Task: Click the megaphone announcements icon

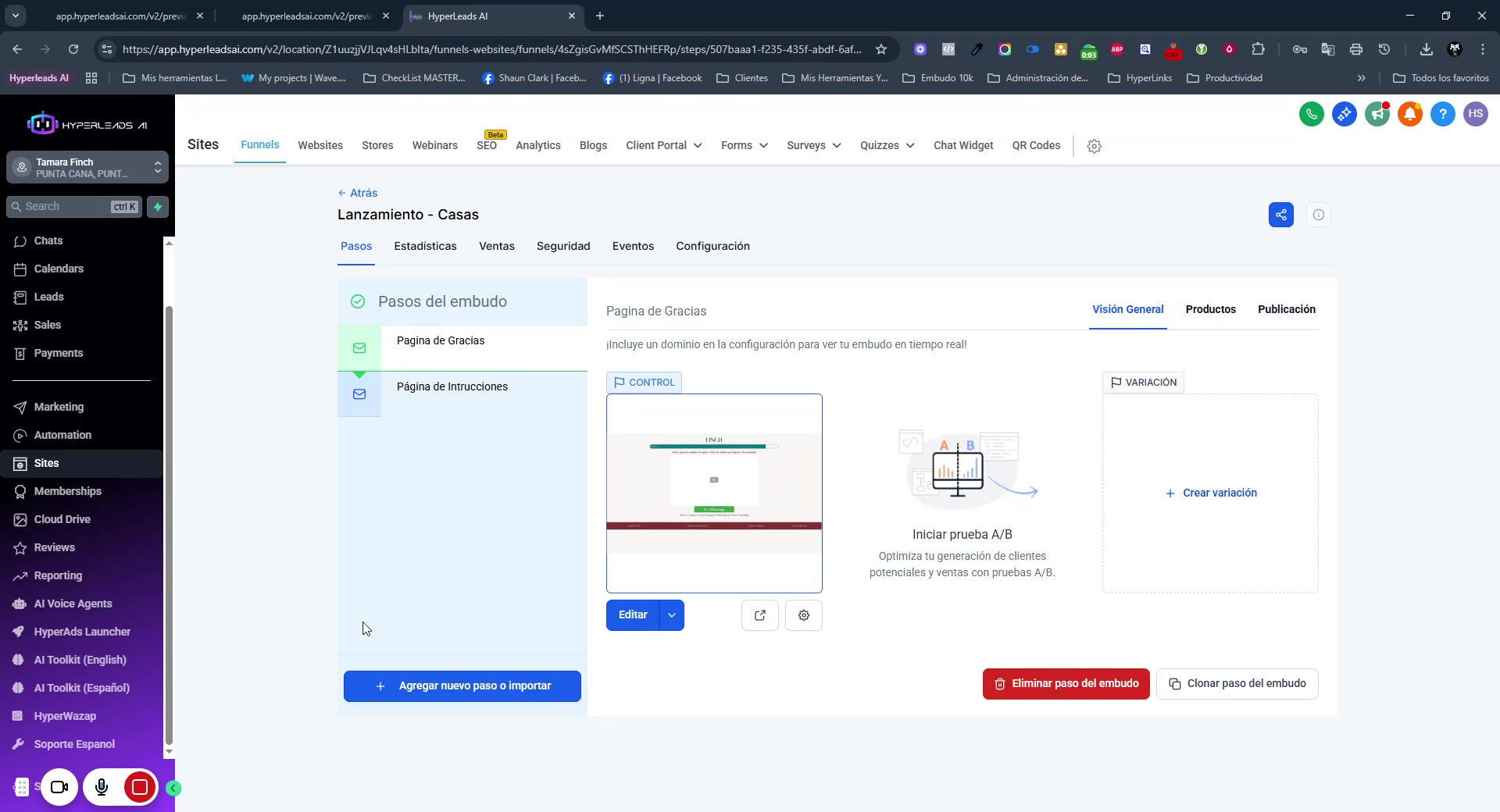Action: (1377, 114)
